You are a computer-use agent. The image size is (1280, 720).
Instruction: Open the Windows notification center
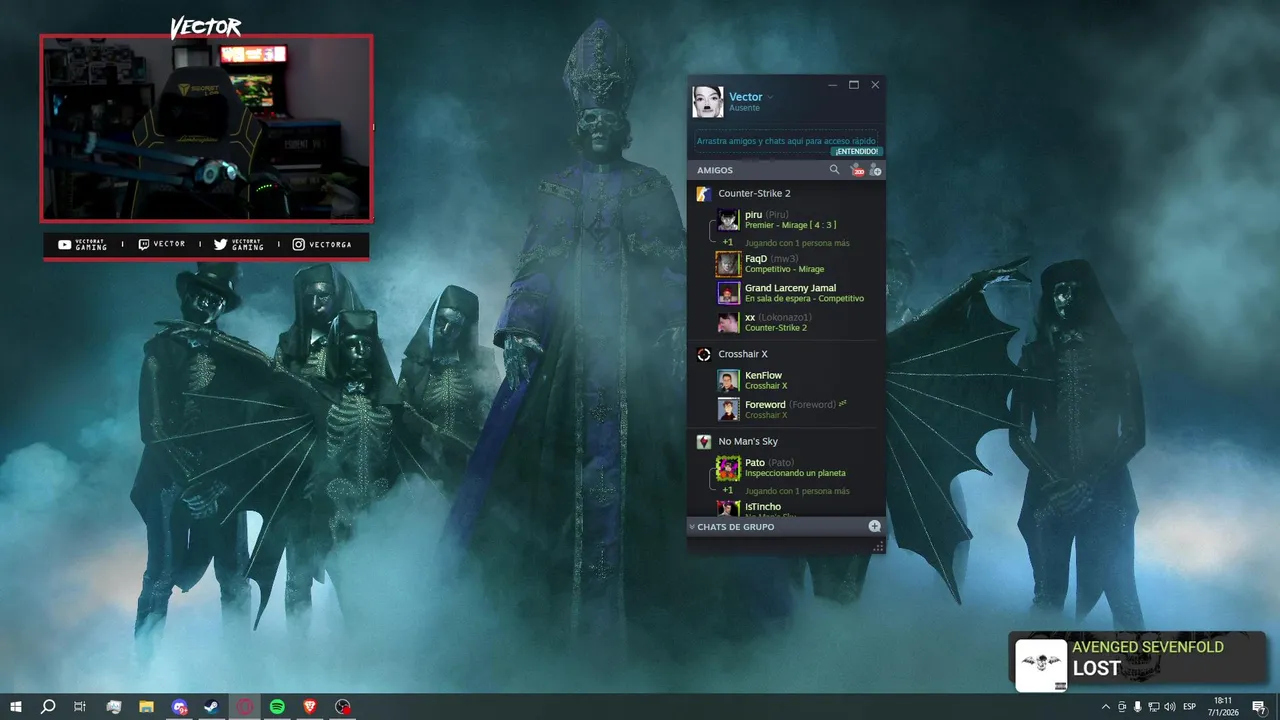(1259, 707)
